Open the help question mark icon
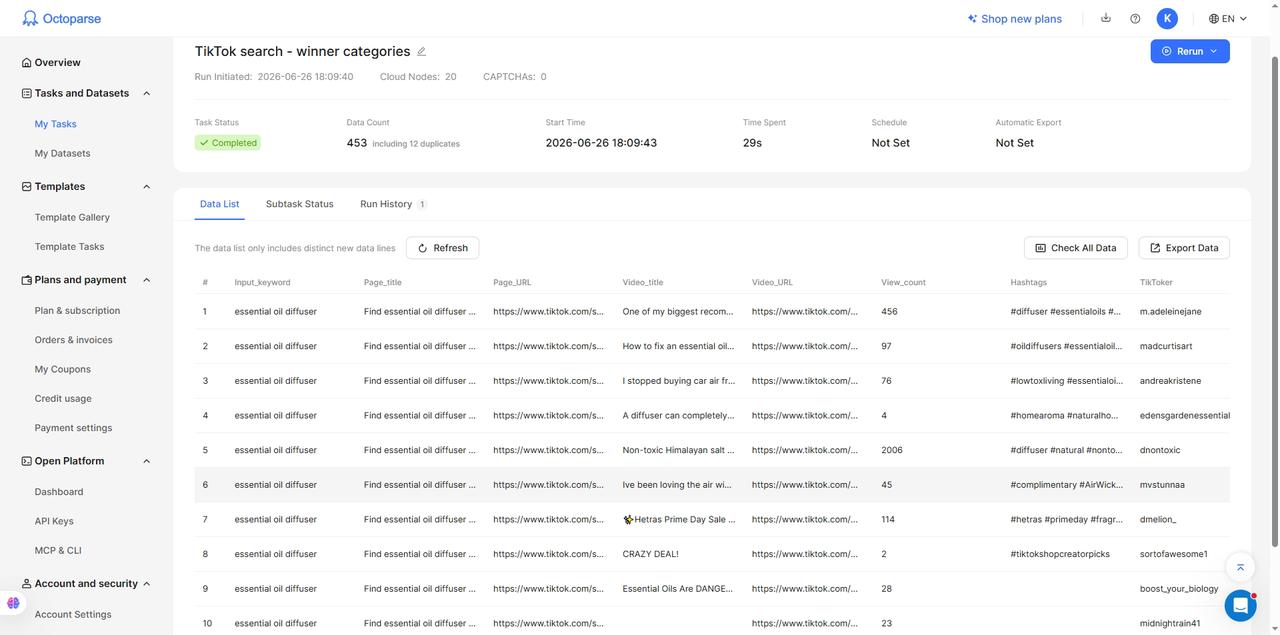Image resolution: width=1280 pixels, height=635 pixels. (x=1135, y=18)
